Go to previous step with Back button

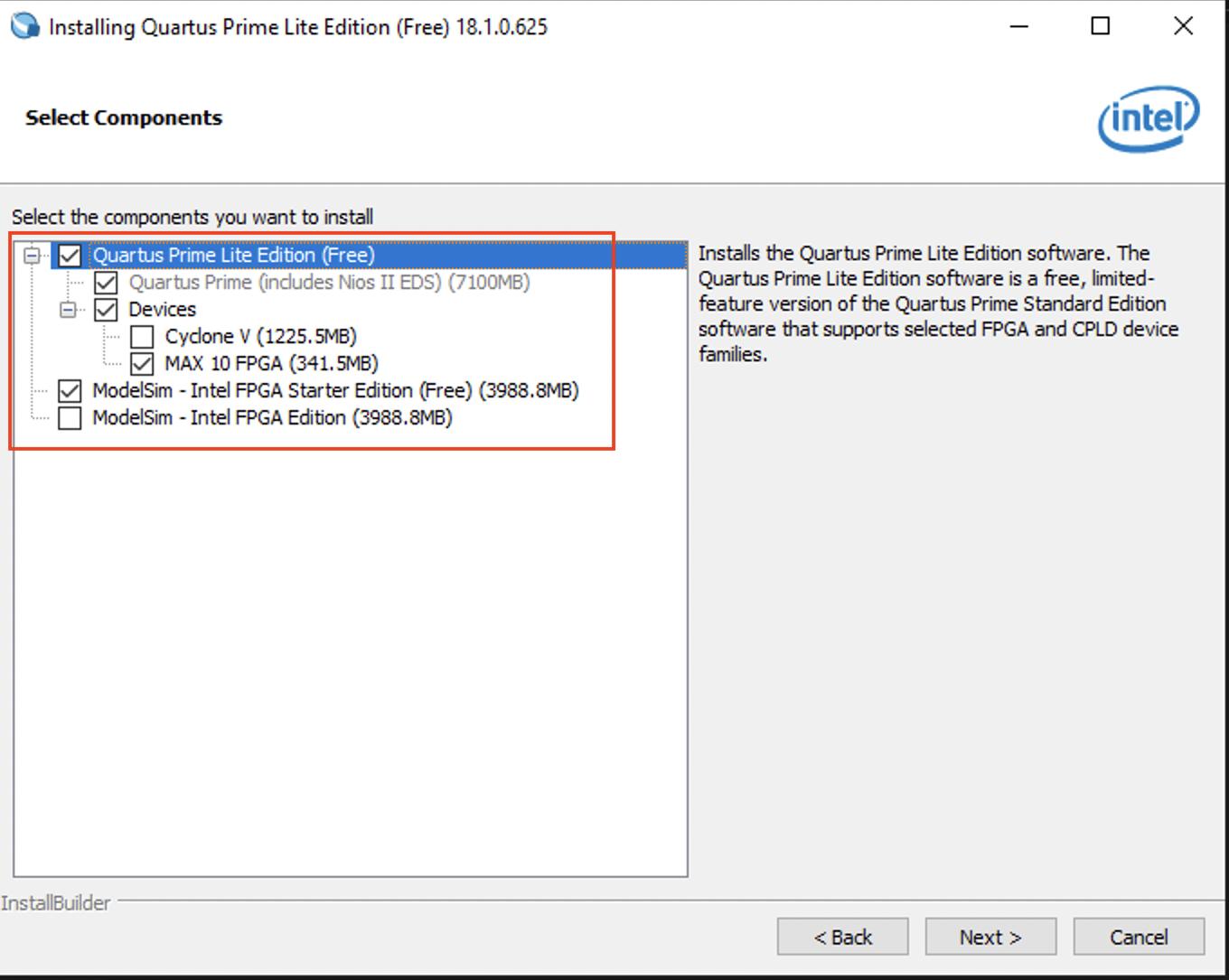coord(842,937)
